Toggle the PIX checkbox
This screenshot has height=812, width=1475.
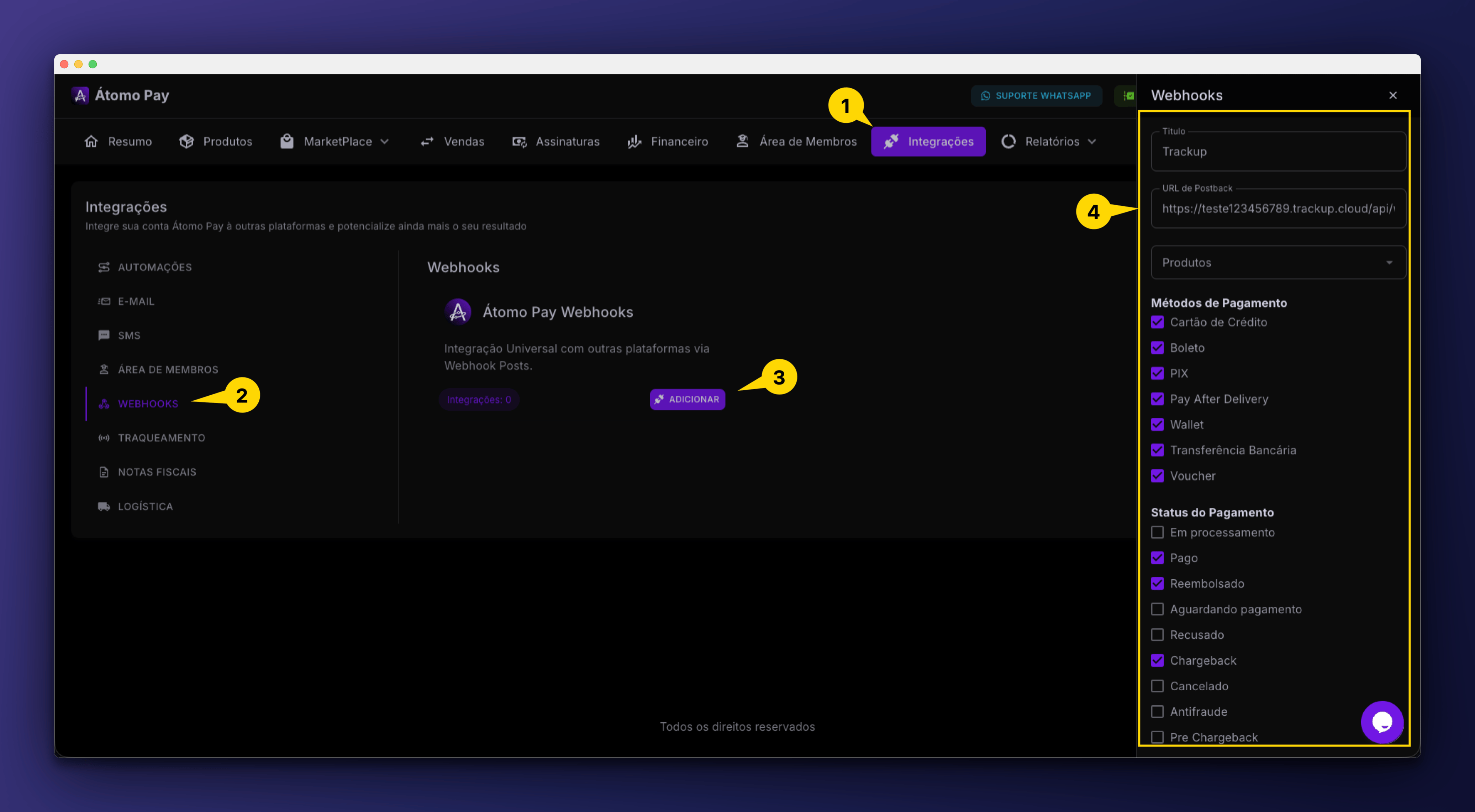[1157, 373]
